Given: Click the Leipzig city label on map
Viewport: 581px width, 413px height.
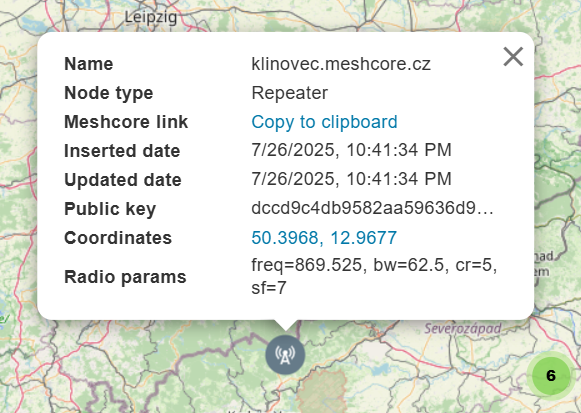Looking at the screenshot, I should (150, 17).
